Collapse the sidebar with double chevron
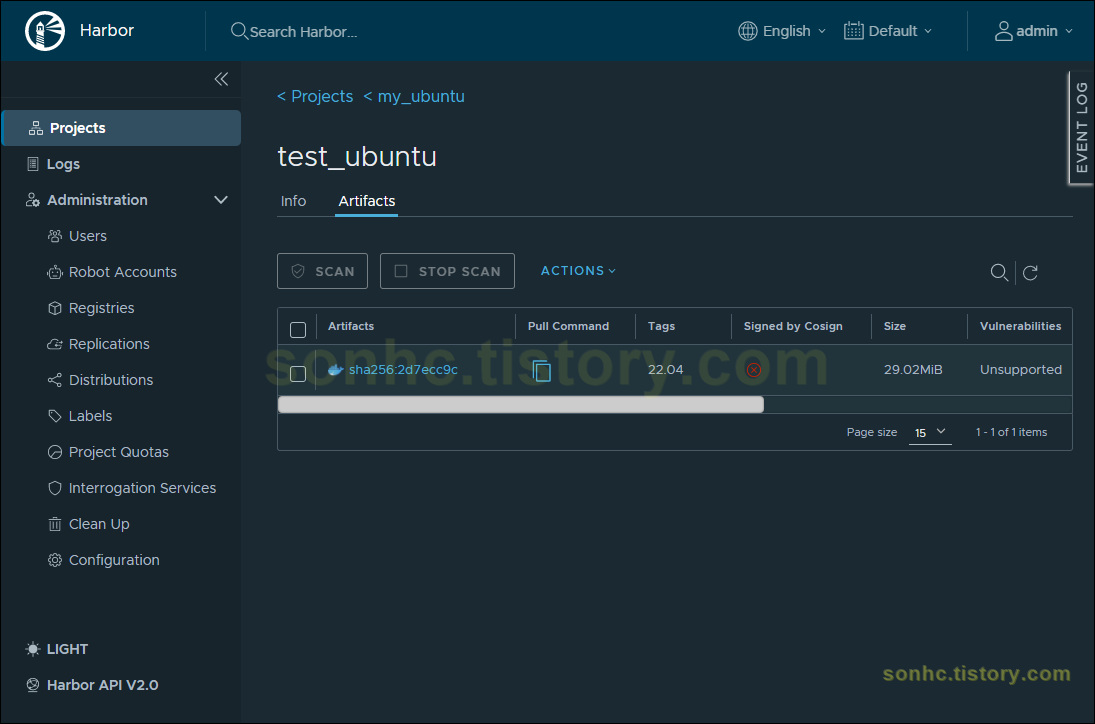 [221, 79]
